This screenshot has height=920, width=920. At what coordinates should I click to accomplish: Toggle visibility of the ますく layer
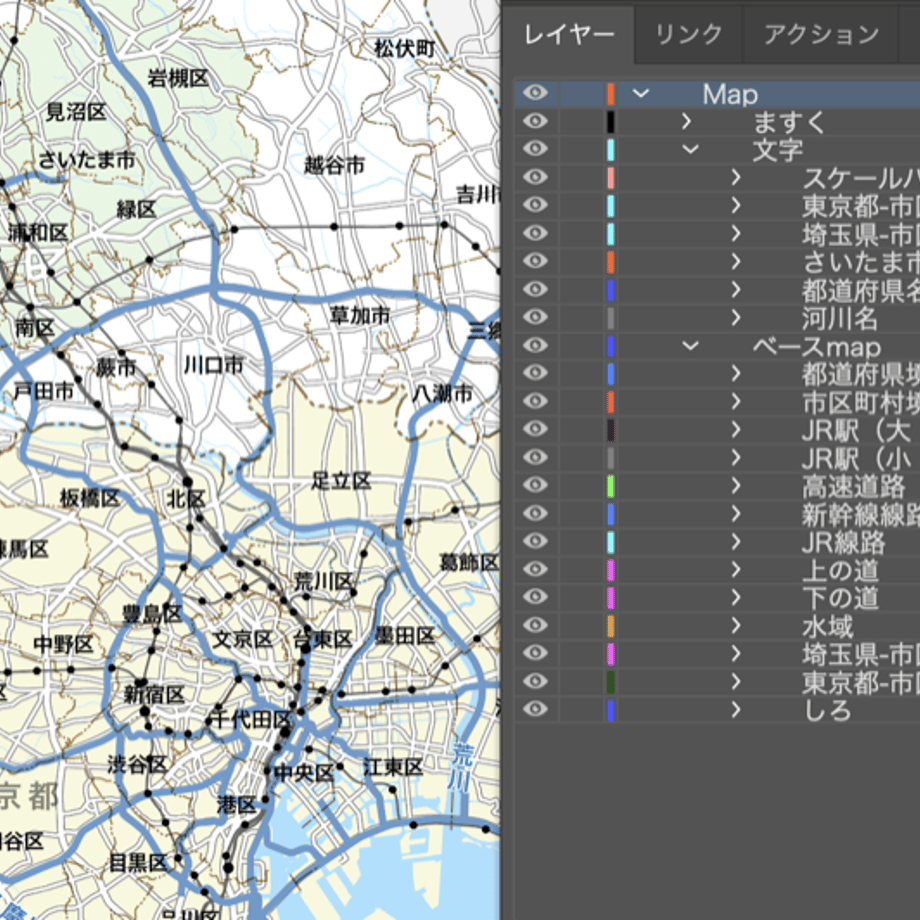(x=535, y=121)
